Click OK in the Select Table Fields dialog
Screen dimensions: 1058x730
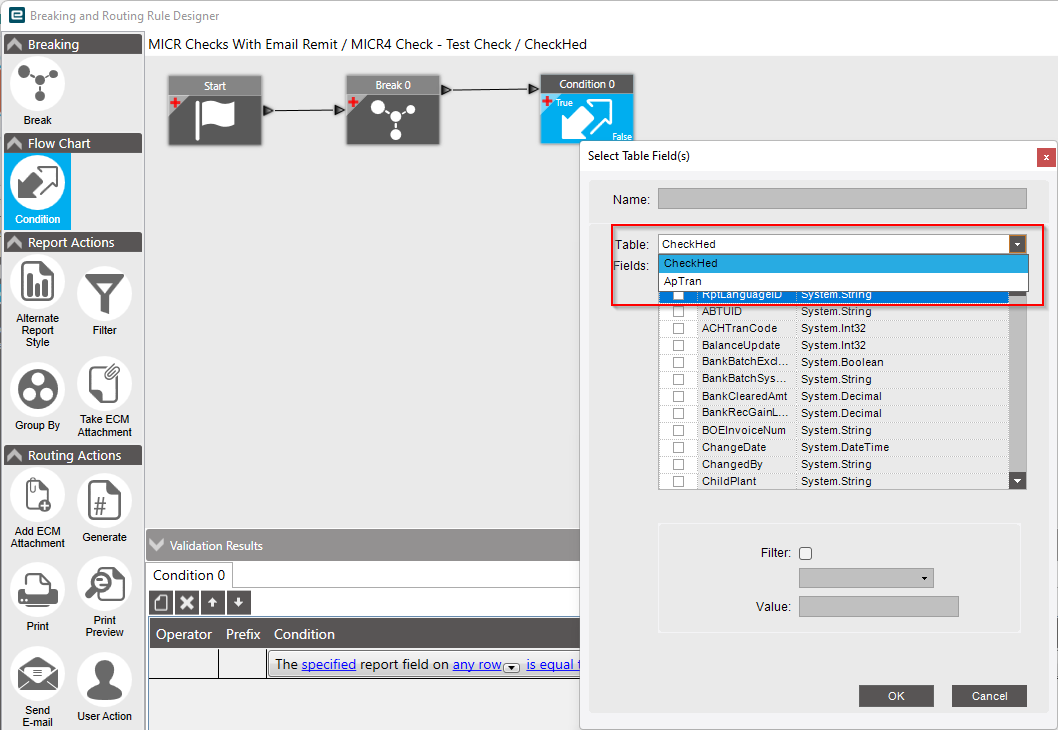point(895,696)
